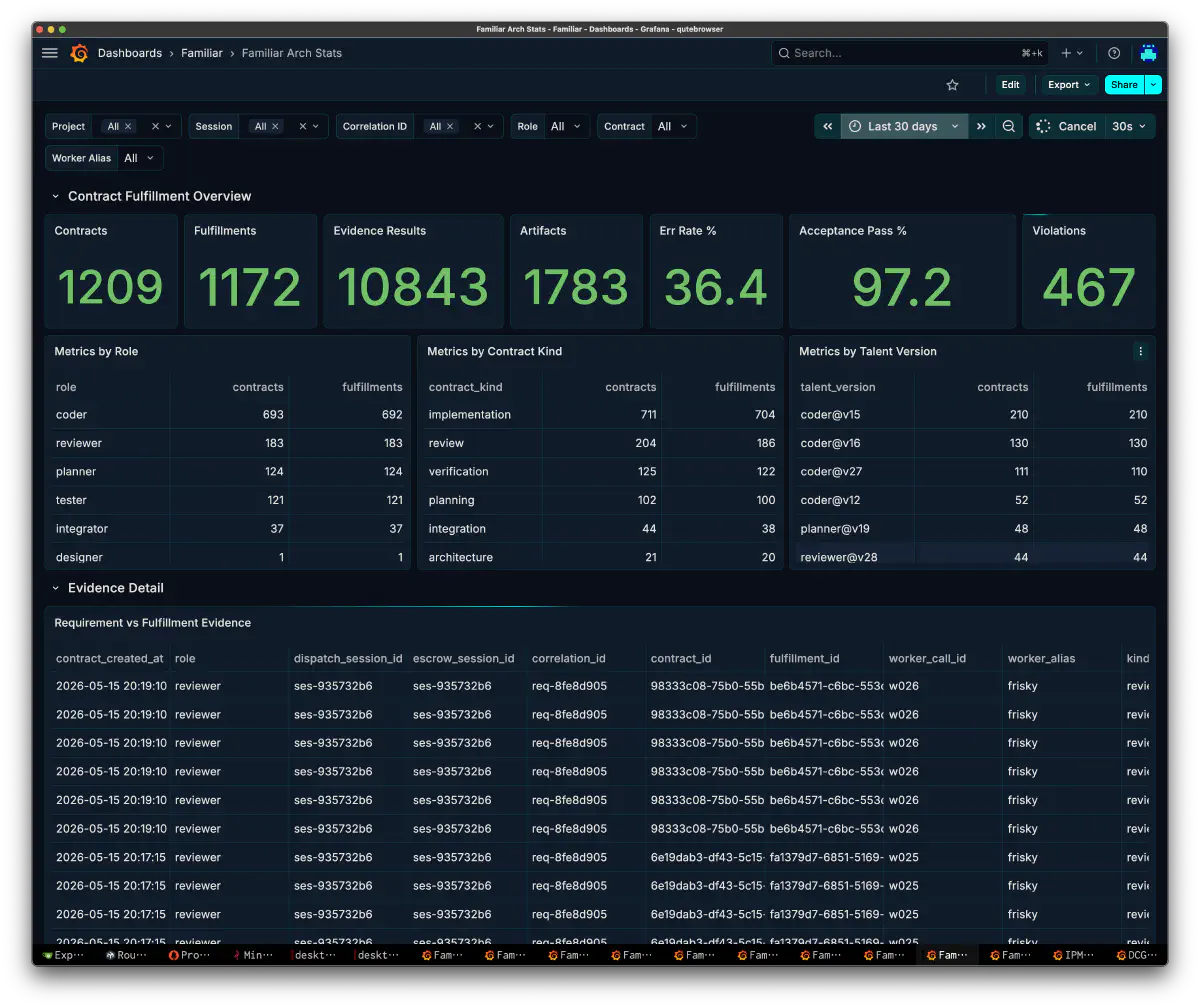Click the Violations stat value 467
1200x1008 pixels.
coord(1089,288)
